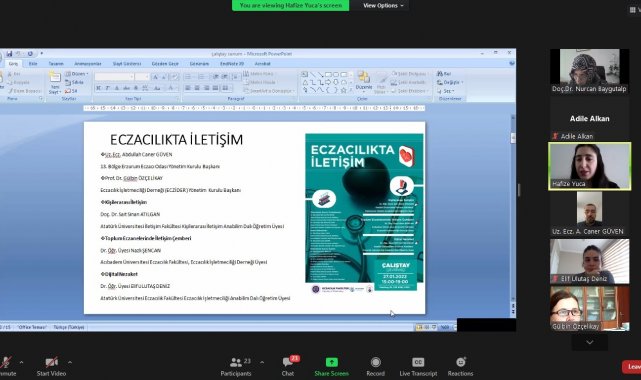This screenshot has width=641, height=380.
Task: Open Değiştir replace dropdown
Action: coord(450,82)
